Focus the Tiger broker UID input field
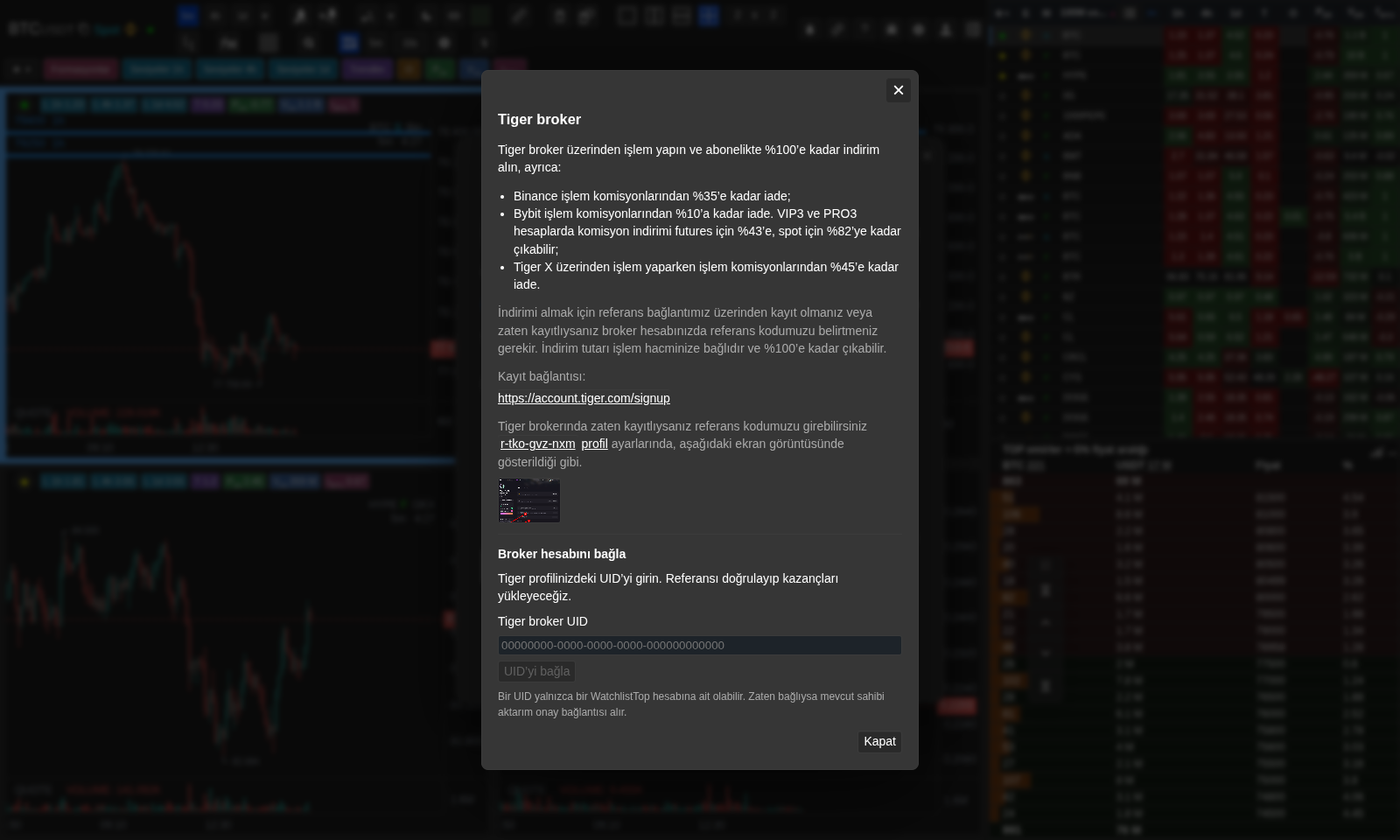The image size is (1400, 840). point(699,645)
